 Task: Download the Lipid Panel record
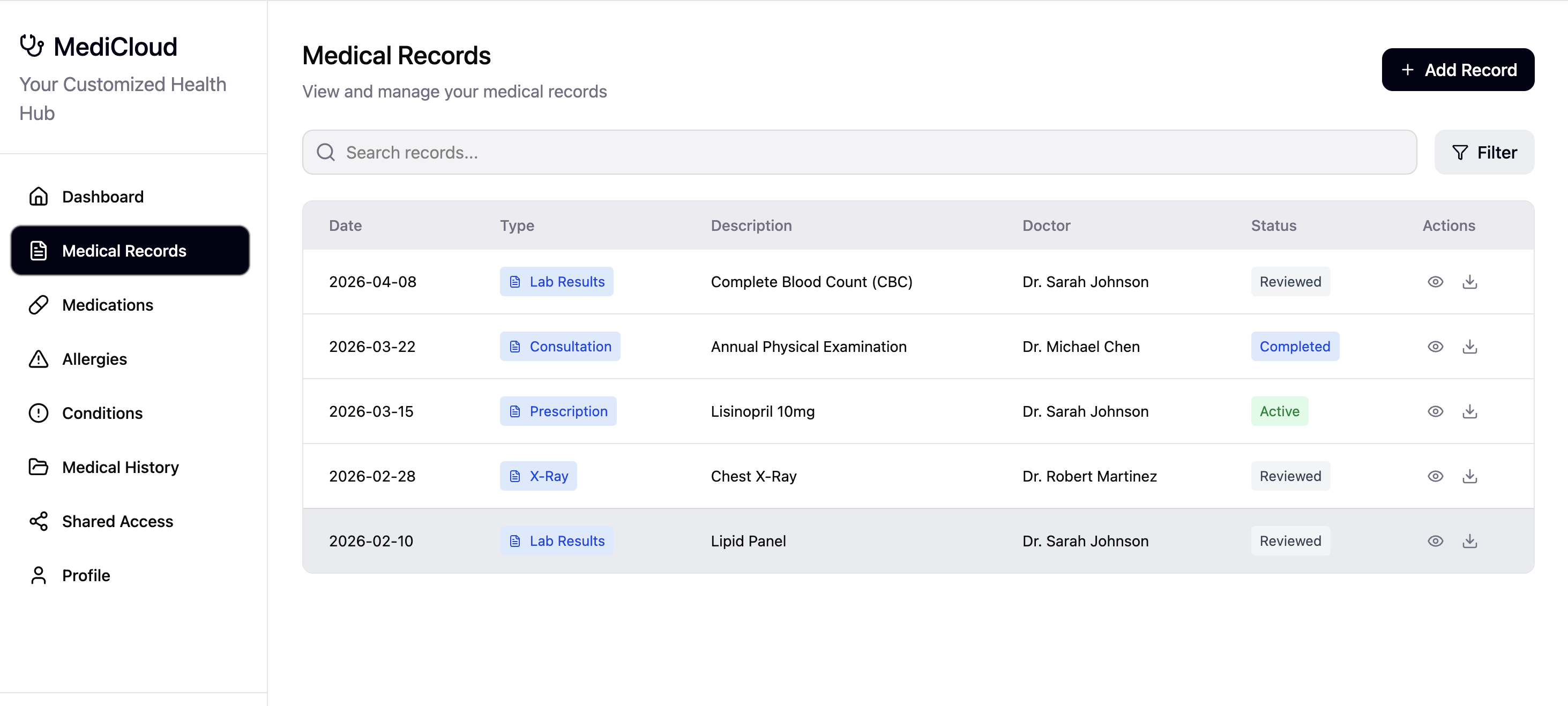1469,541
